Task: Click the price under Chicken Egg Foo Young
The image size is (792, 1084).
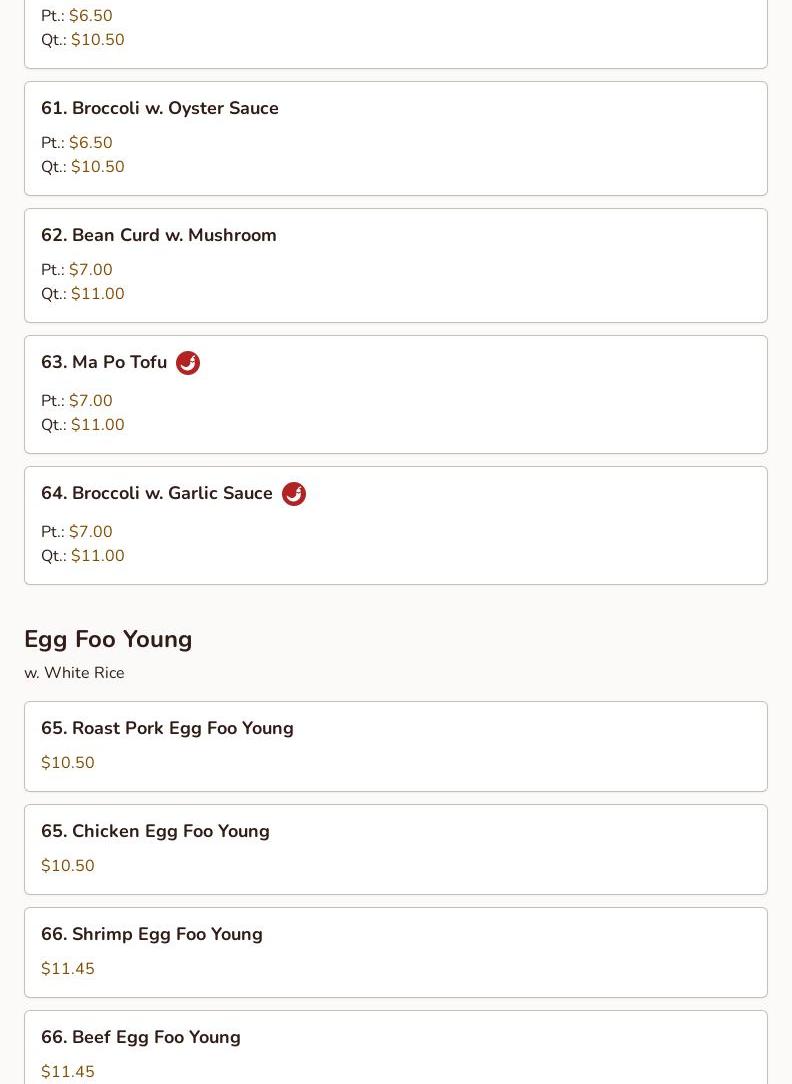Action: (68, 866)
